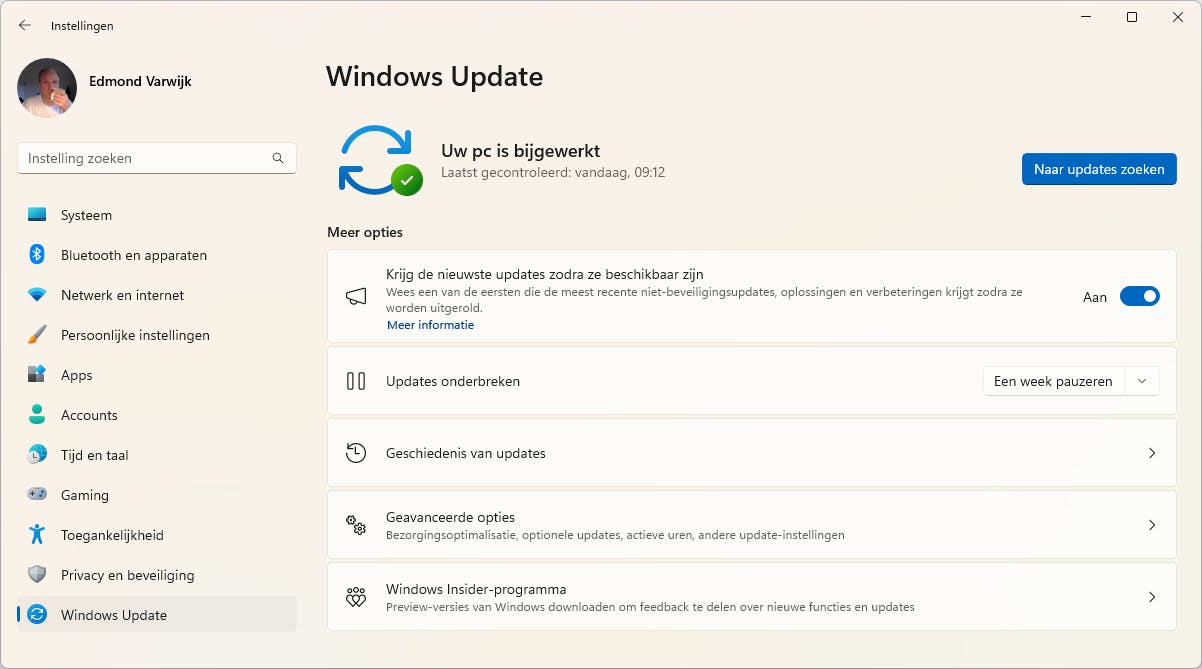Click the clock globe icon
The height and width of the screenshot is (669, 1202).
[37, 455]
